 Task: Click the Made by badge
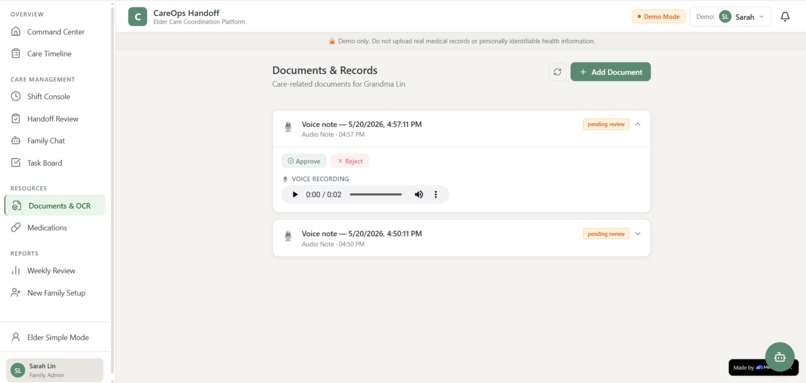pos(746,367)
